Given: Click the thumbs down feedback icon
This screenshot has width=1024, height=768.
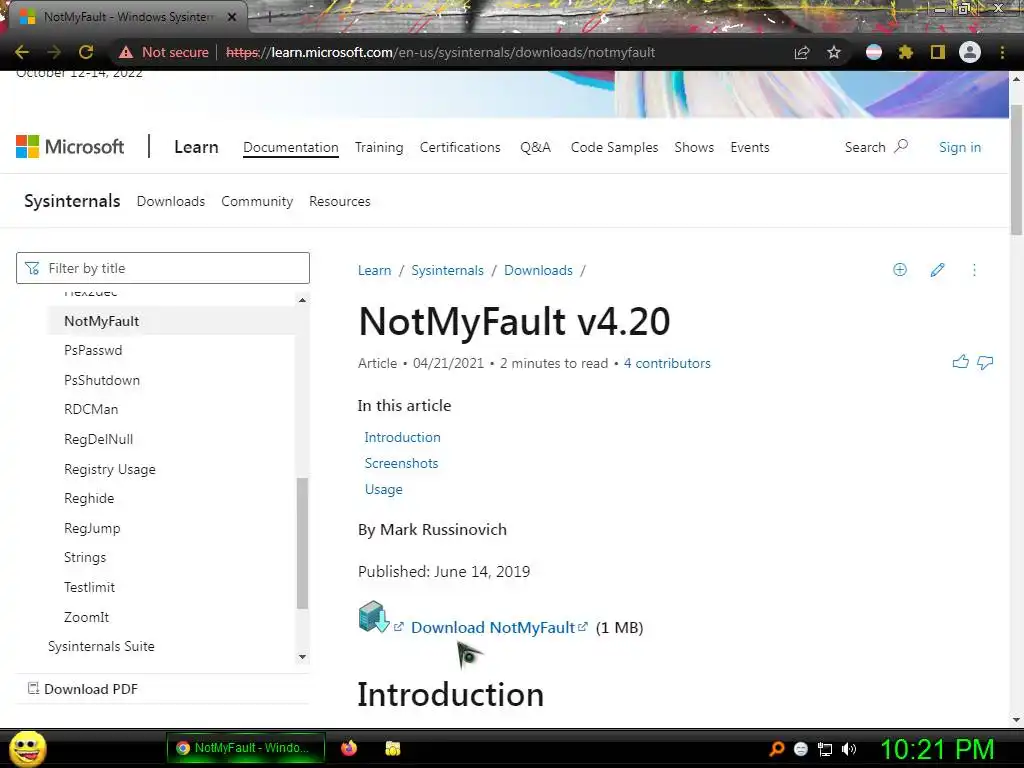Looking at the screenshot, I should click(x=985, y=362).
